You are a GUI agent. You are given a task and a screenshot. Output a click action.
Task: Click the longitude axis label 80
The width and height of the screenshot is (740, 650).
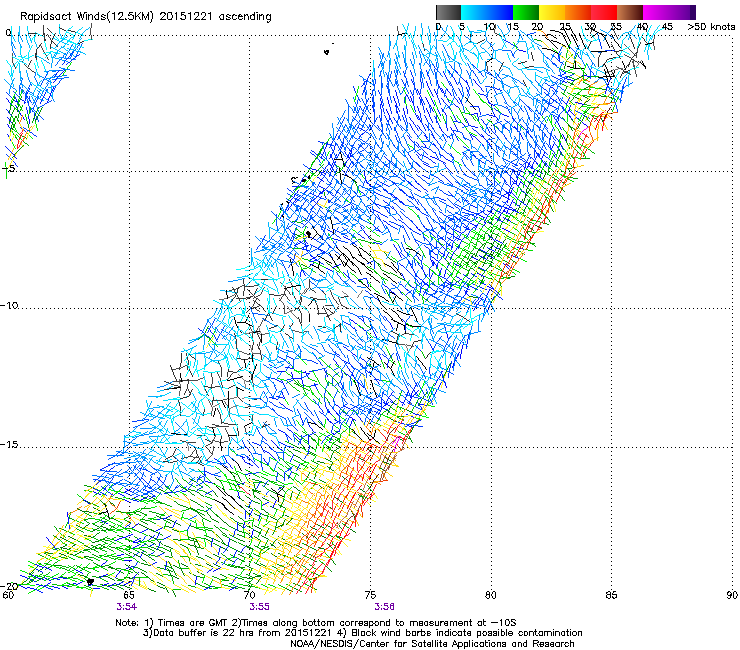[491, 595]
